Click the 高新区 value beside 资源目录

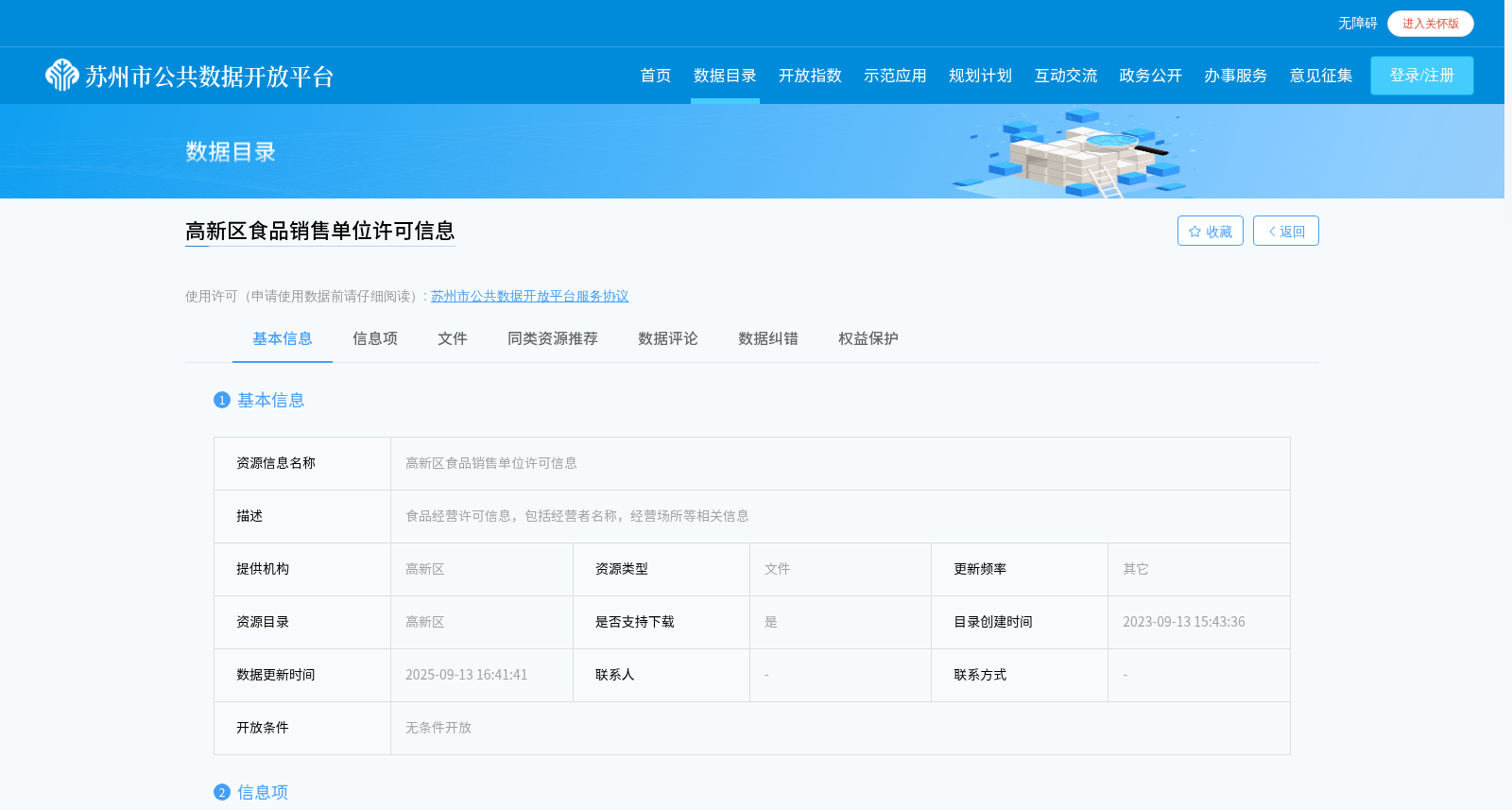[425, 622]
